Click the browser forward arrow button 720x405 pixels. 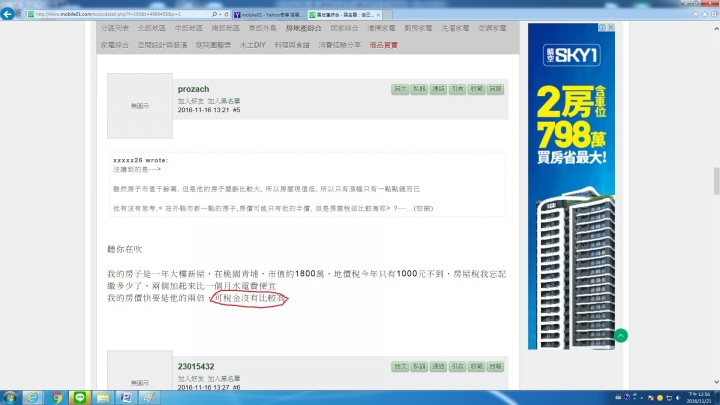[20, 14]
